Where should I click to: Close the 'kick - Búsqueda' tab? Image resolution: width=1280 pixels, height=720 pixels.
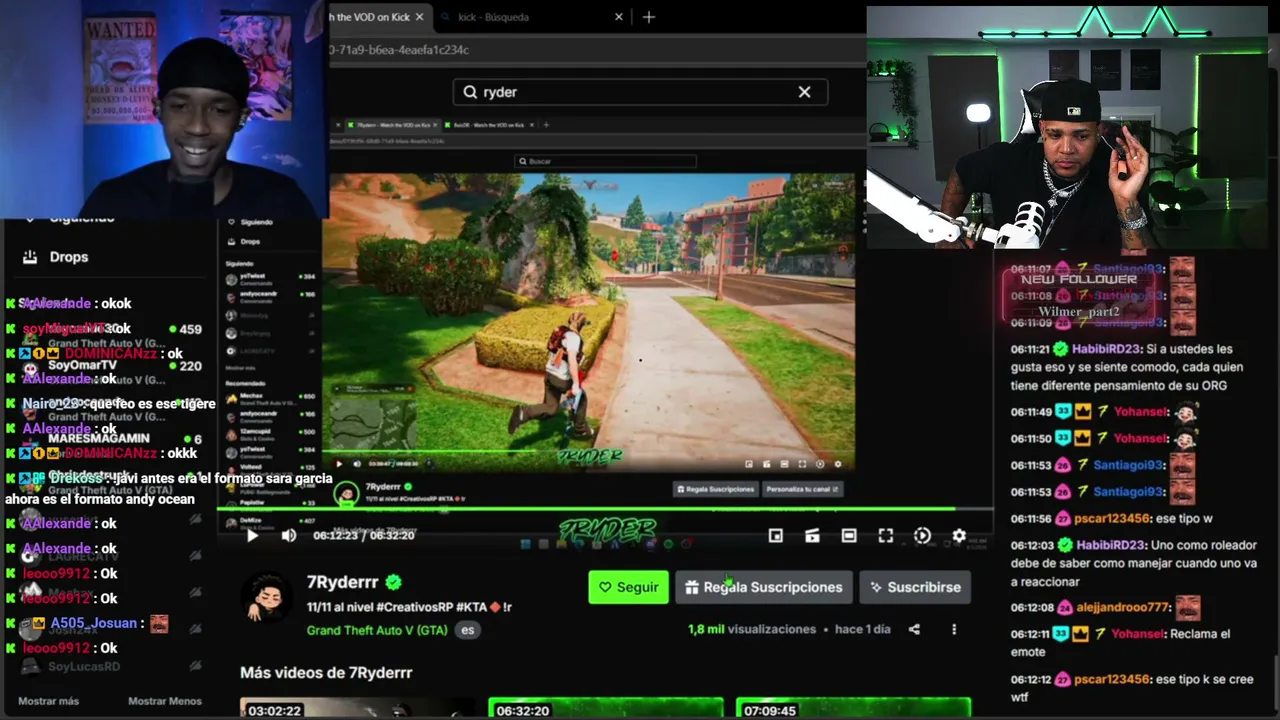619,17
